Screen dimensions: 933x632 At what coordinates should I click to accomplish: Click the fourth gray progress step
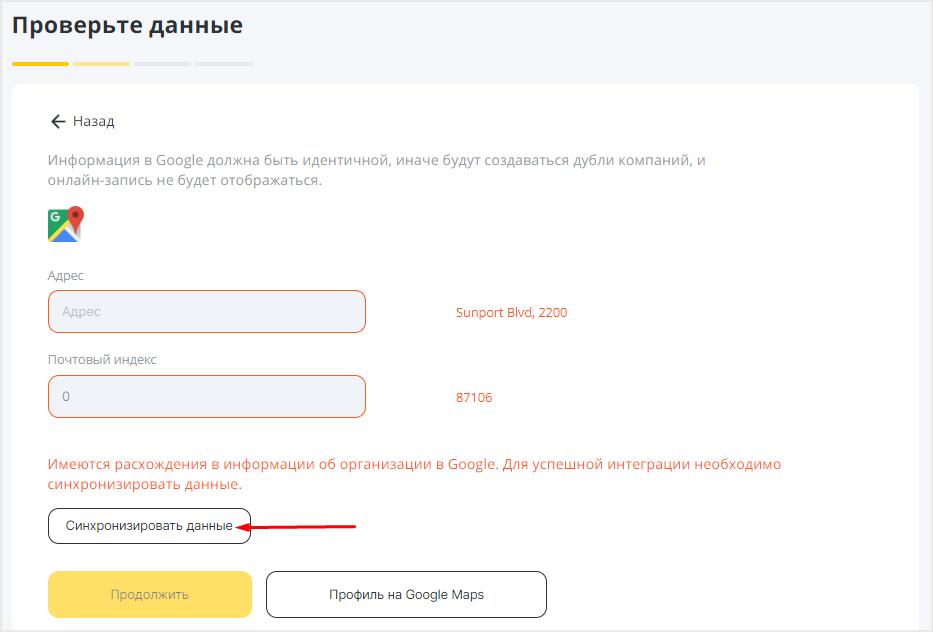[224, 64]
